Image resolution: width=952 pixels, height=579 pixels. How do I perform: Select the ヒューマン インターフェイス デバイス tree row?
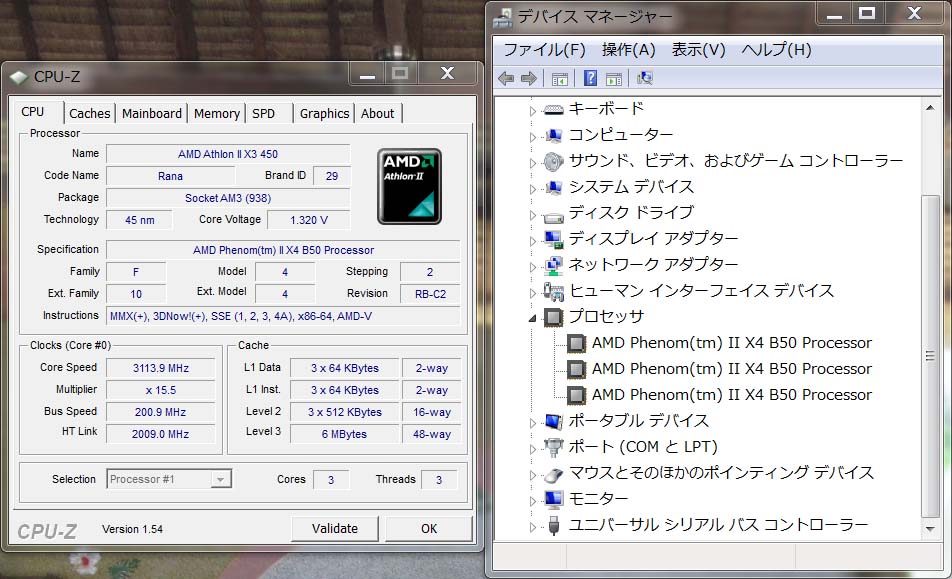tap(701, 291)
